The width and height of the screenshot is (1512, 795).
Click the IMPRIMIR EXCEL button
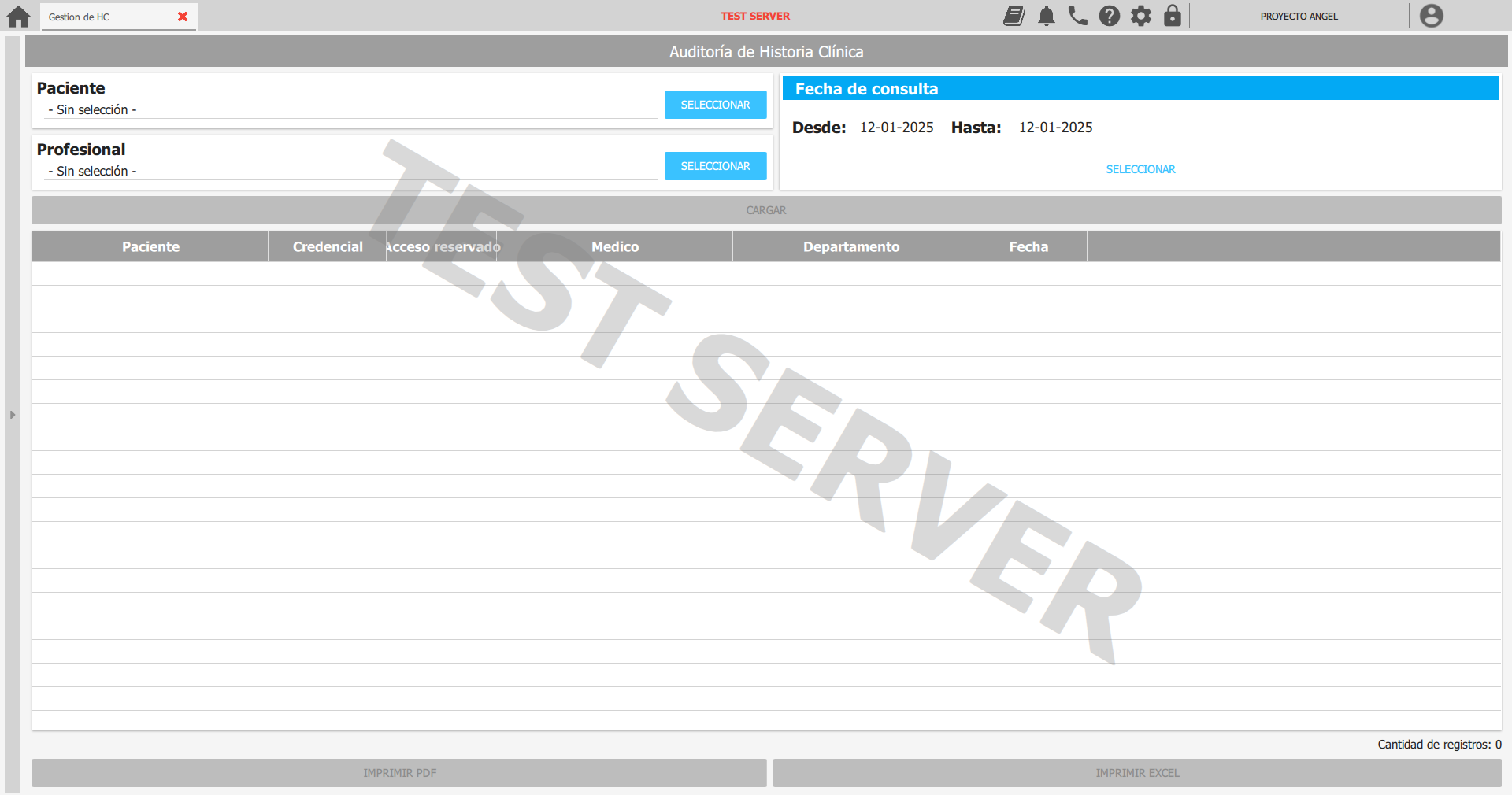click(1137, 773)
